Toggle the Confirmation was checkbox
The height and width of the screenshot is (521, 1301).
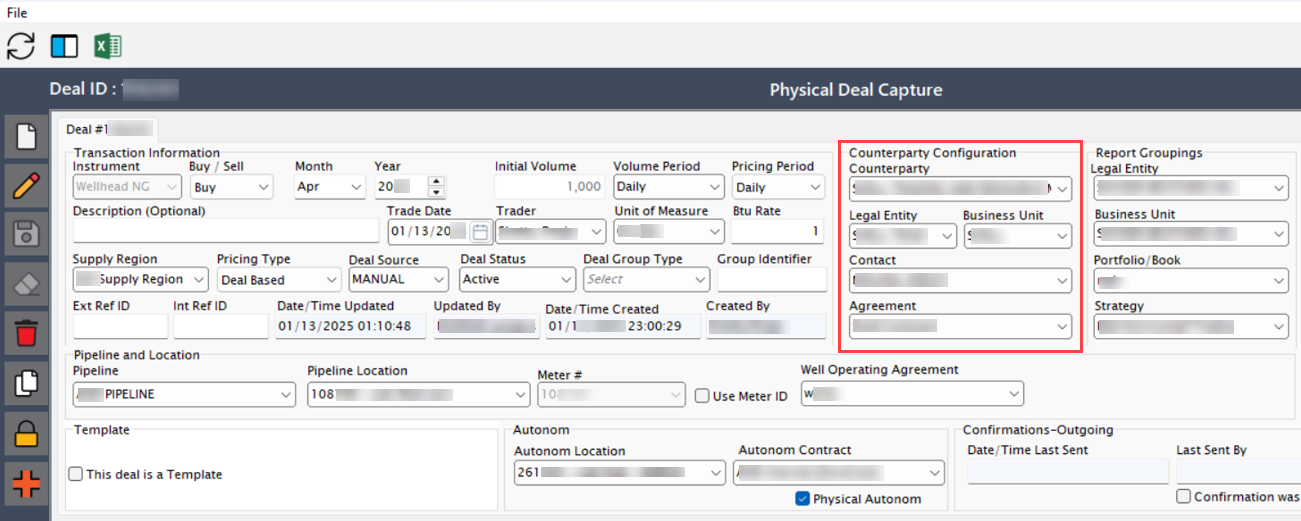coord(1184,496)
